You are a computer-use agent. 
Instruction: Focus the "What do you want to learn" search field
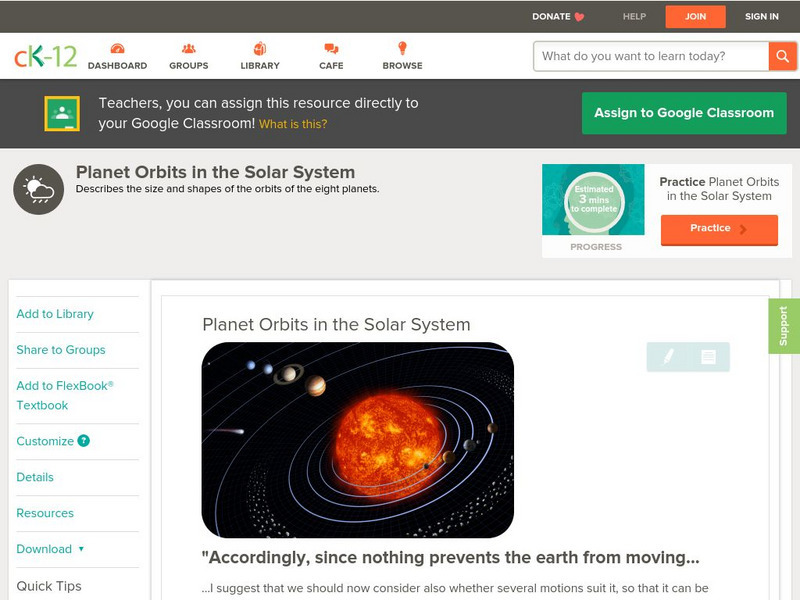click(x=650, y=56)
